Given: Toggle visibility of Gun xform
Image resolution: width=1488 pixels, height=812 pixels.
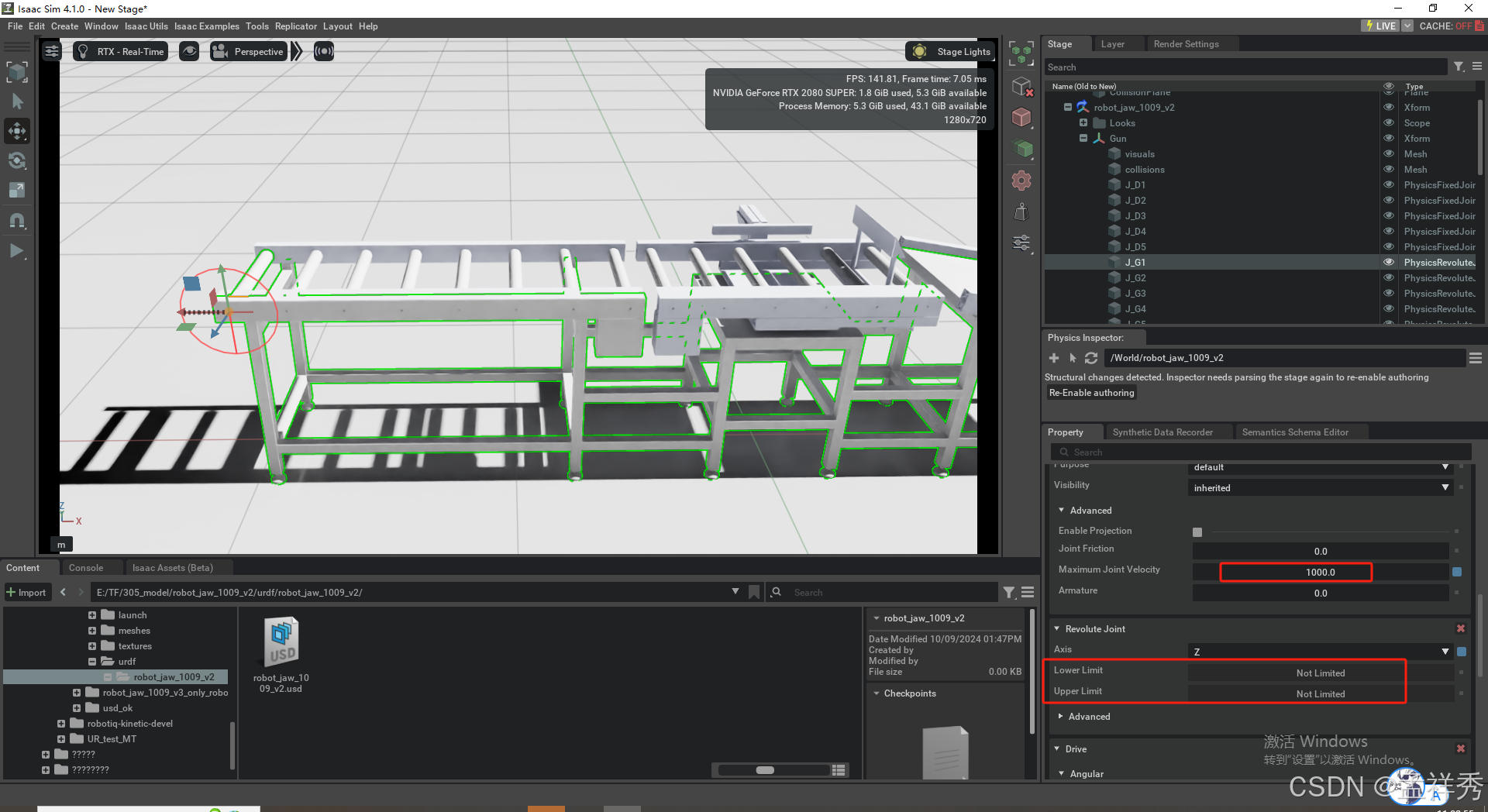Looking at the screenshot, I should [x=1389, y=138].
